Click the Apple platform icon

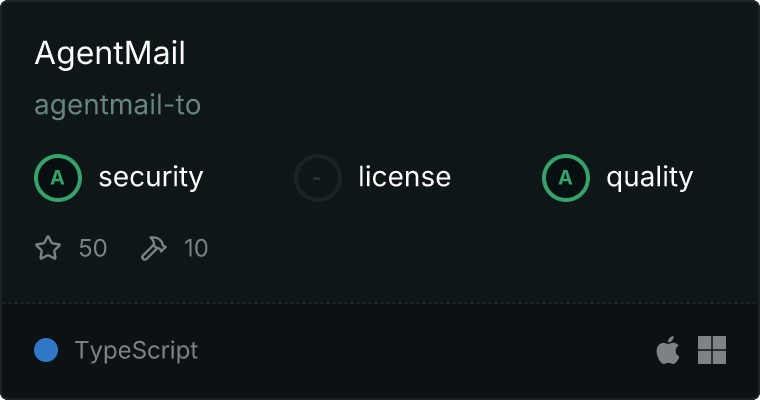point(667,350)
